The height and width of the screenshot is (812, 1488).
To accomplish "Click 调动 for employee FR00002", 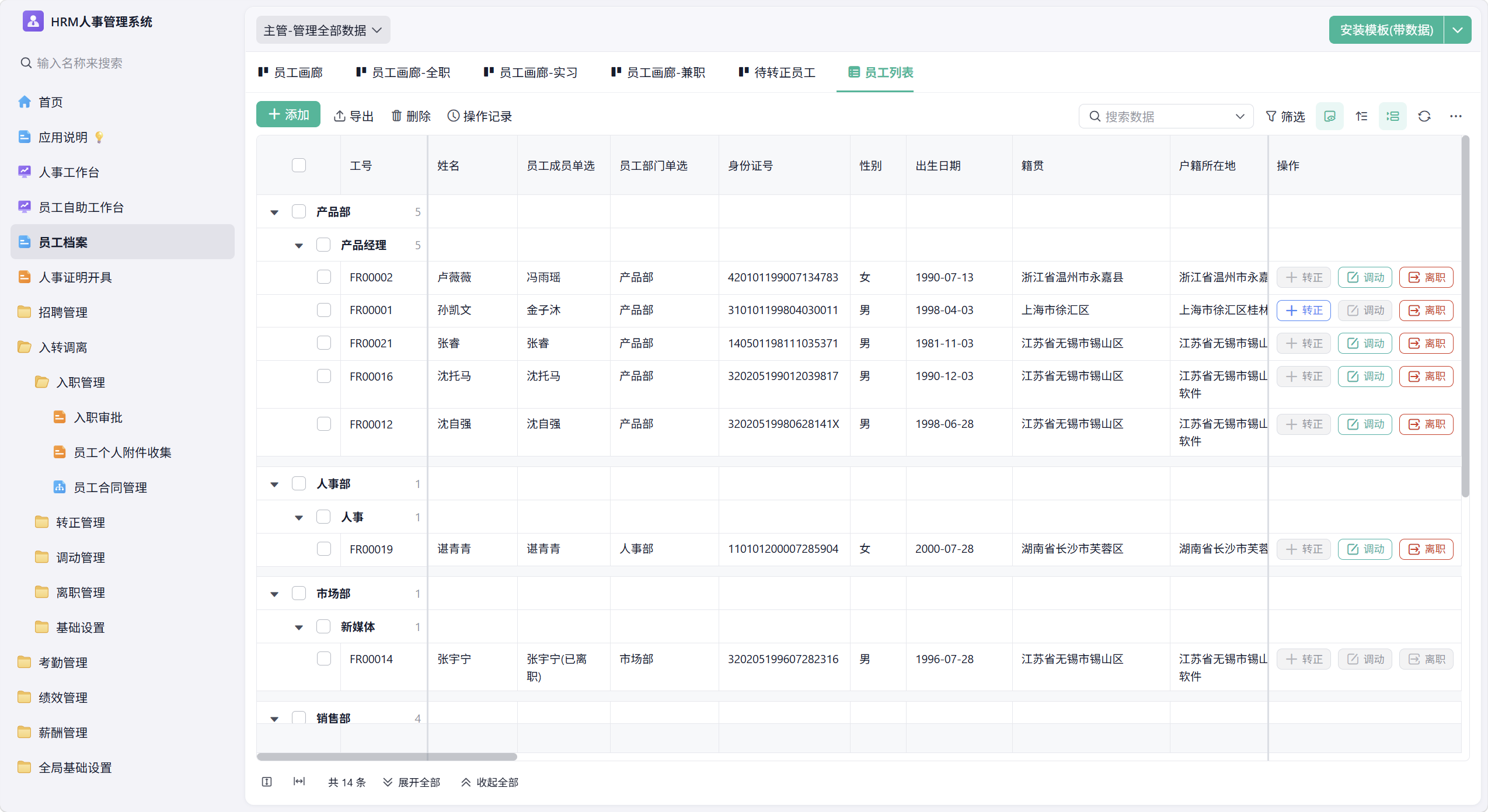I will tap(1365, 278).
